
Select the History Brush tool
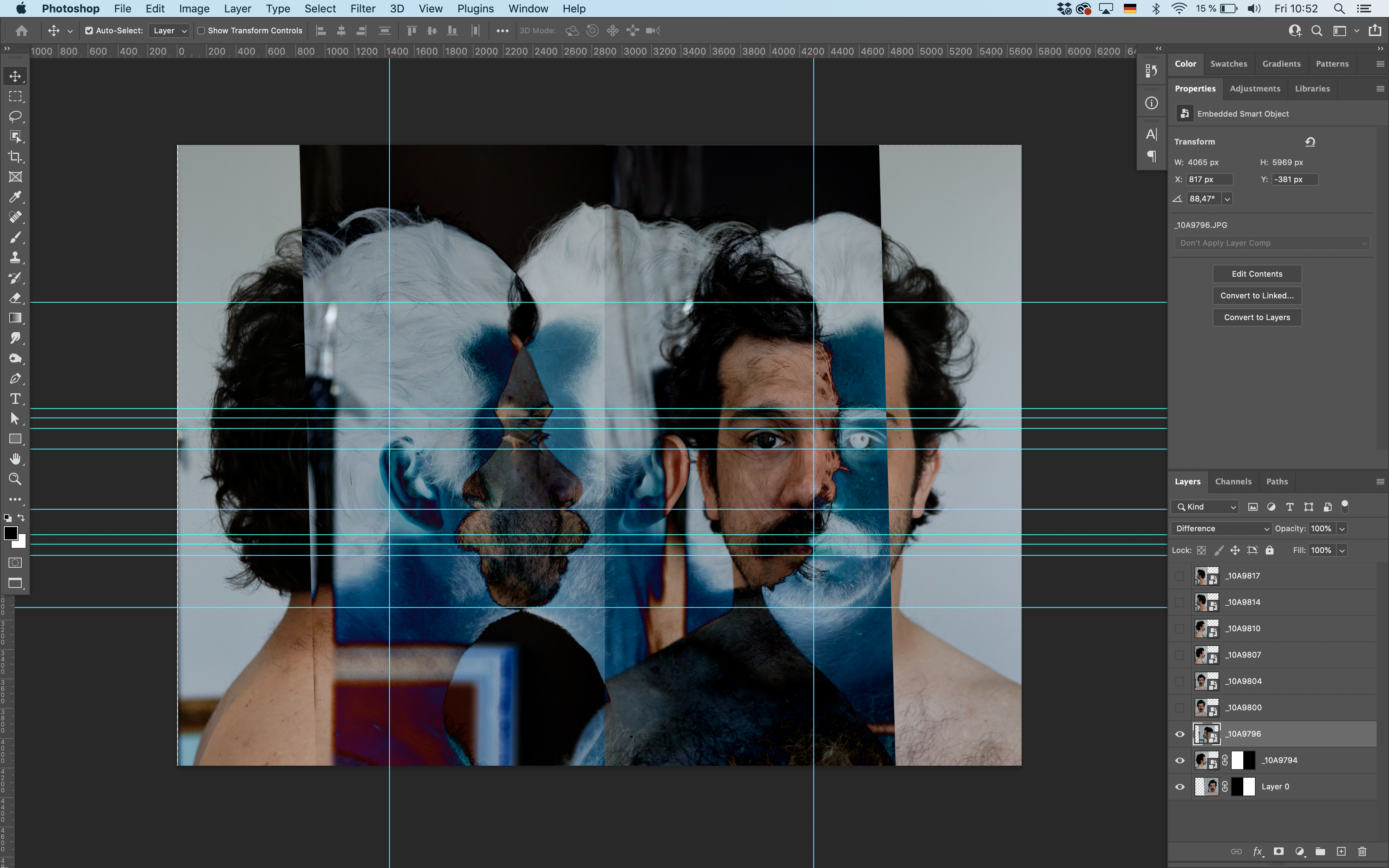(x=16, y=278)
